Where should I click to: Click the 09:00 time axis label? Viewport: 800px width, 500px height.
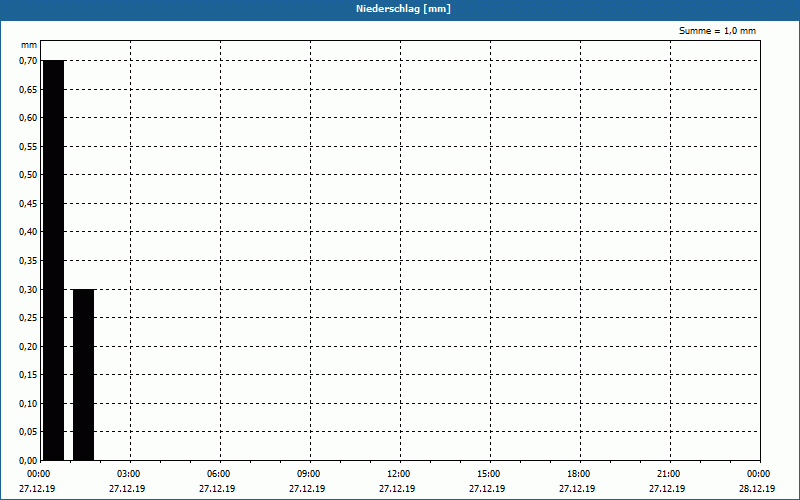(309, 474)
